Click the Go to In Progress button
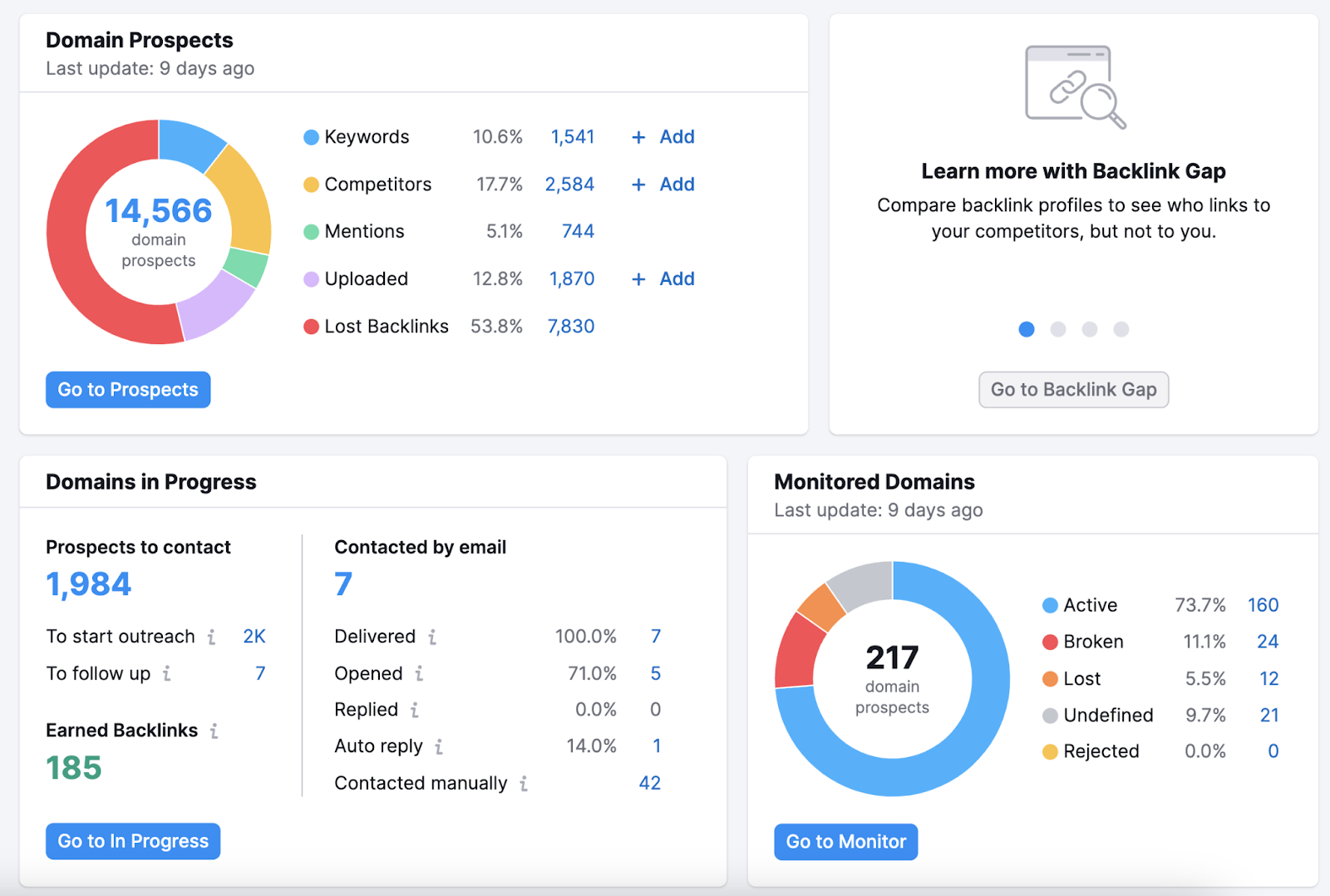 (132, 840)
